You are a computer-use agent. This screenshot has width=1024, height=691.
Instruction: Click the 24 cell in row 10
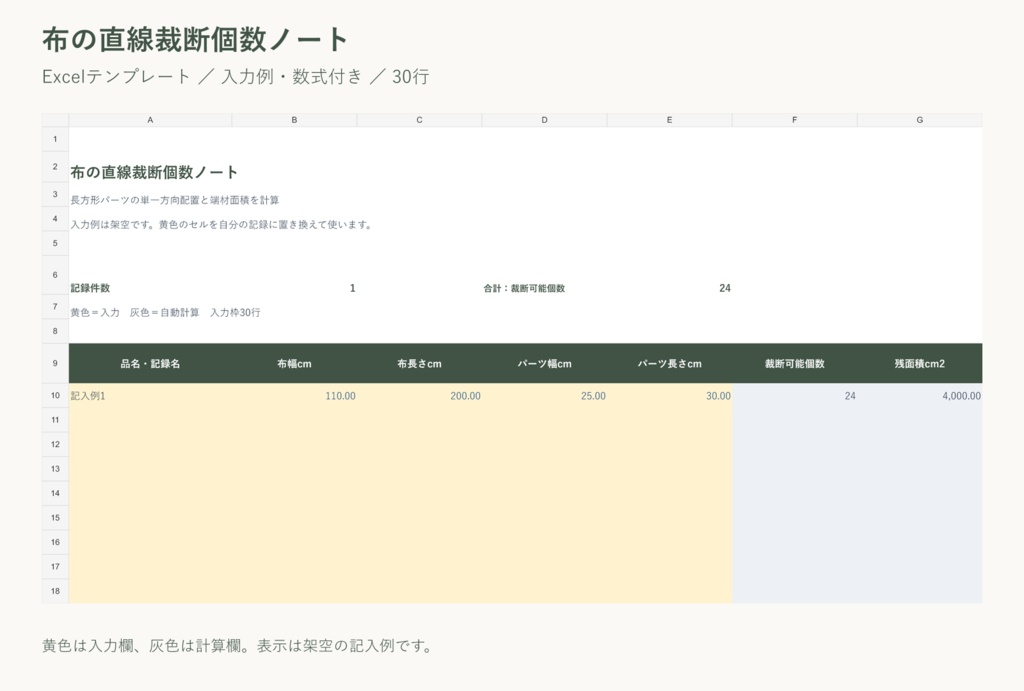click(795, 396)
